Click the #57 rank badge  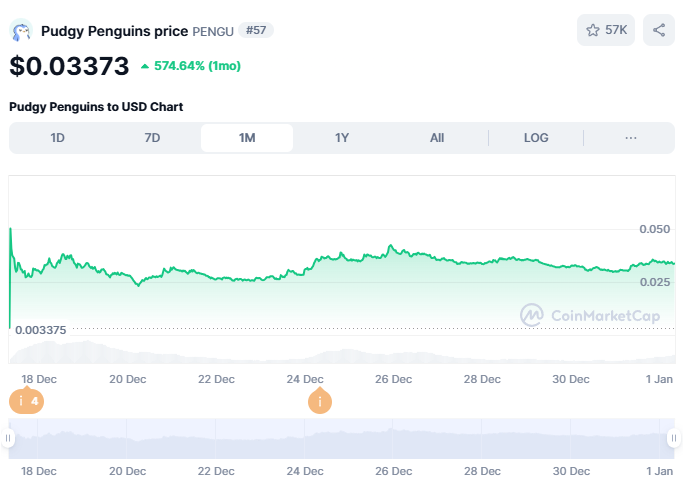point(256,30)
